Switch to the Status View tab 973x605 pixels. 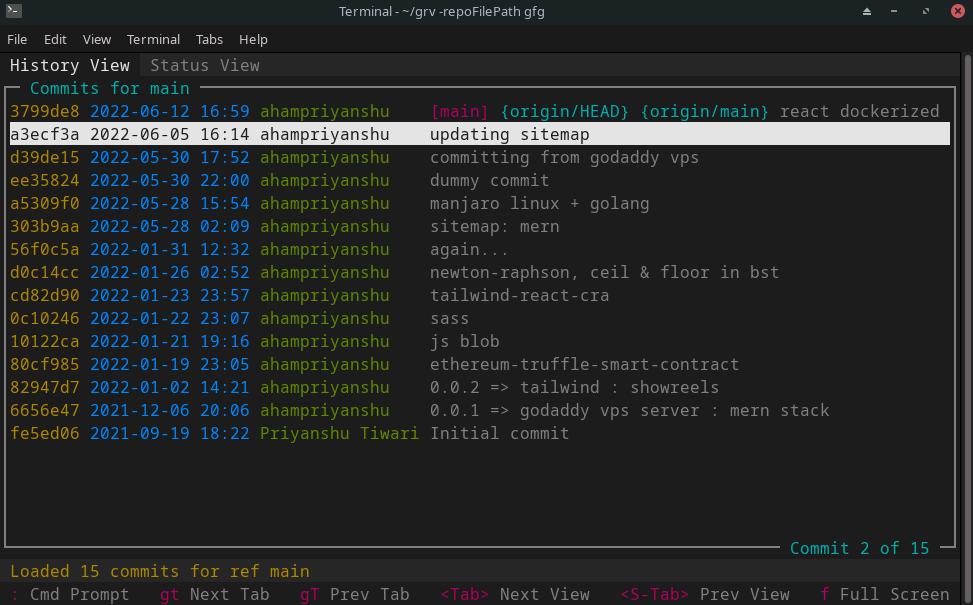[x=205, y=65]
